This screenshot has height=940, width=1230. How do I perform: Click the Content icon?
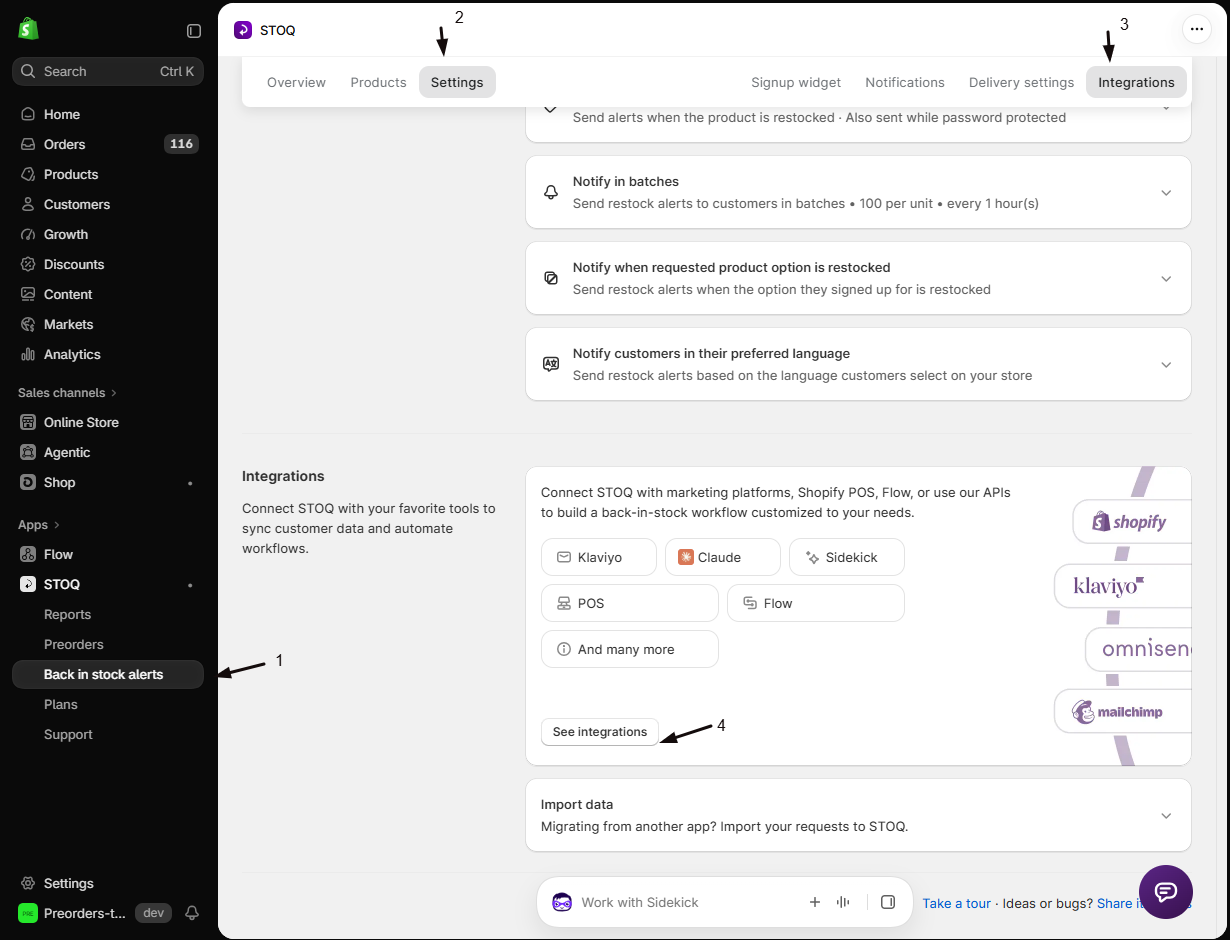coord(28,294)
